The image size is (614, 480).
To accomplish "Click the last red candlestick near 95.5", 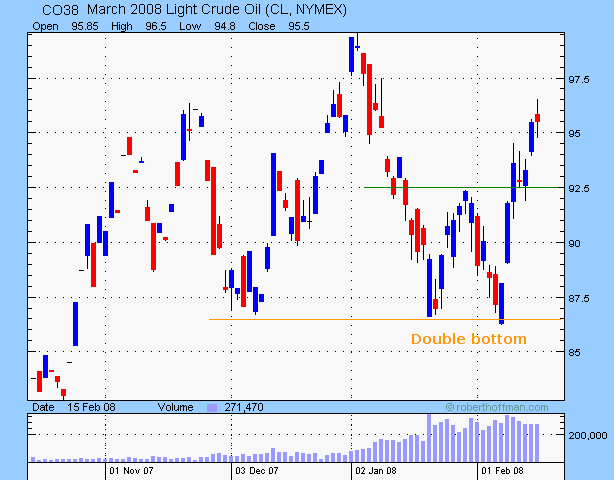I will click(x=538, y=118).
